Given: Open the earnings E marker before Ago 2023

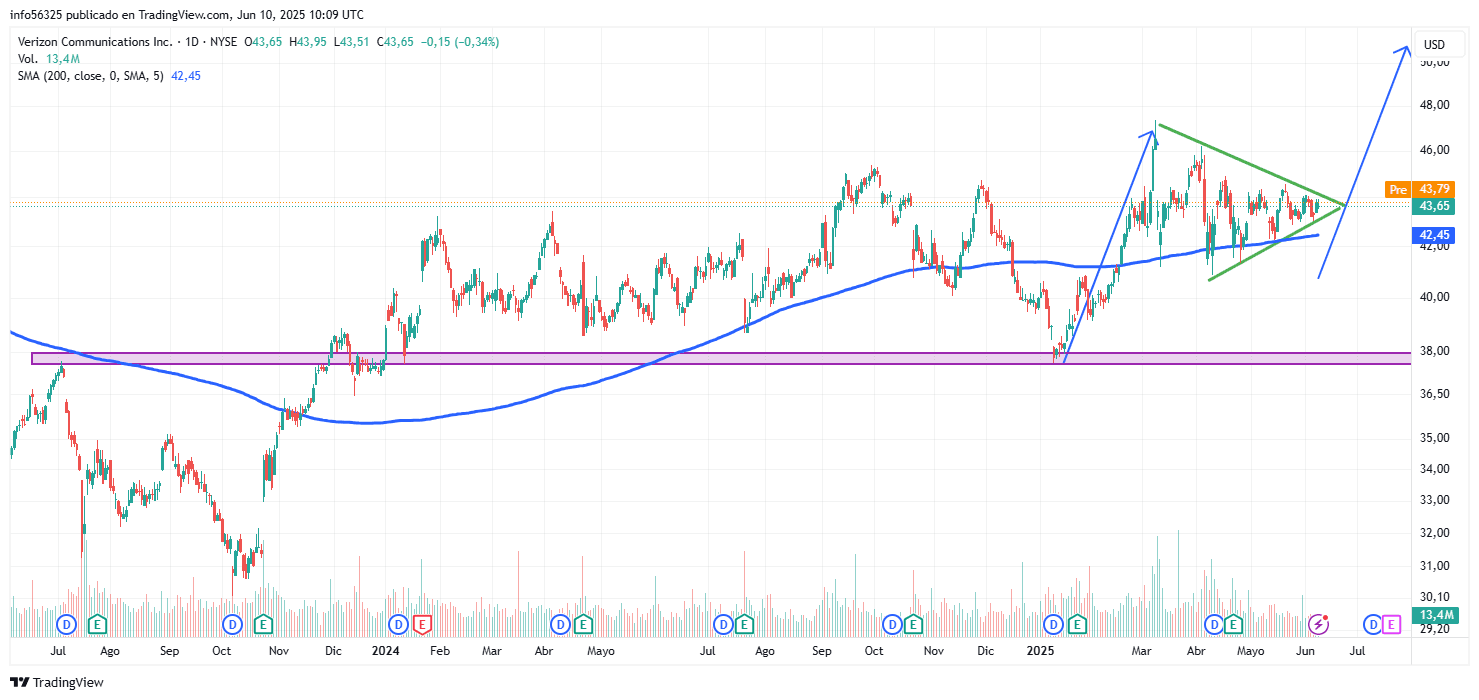Looking at the screenshot, I should [x=97, y=624].
